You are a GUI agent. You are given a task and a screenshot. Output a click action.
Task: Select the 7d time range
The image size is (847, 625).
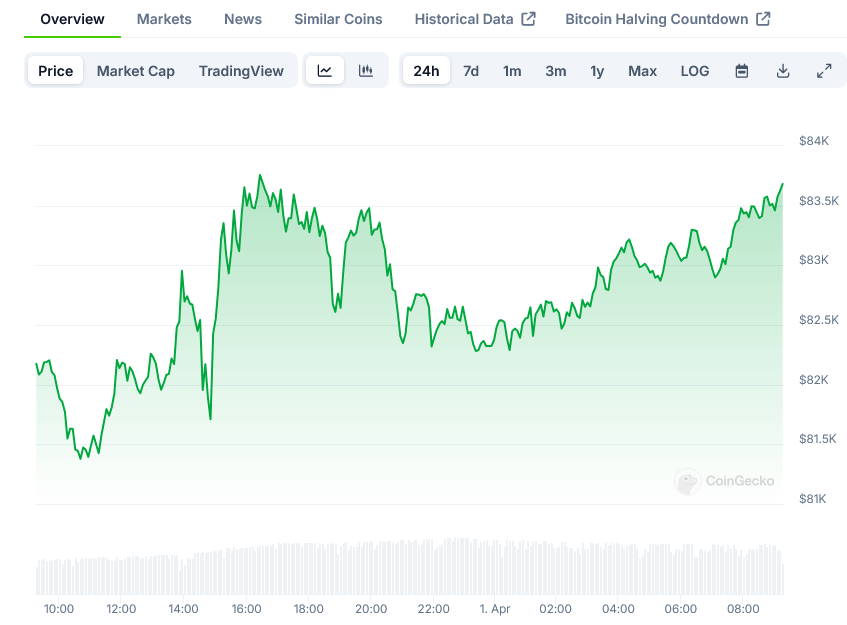pyautogui.click(x=471, y=71)
